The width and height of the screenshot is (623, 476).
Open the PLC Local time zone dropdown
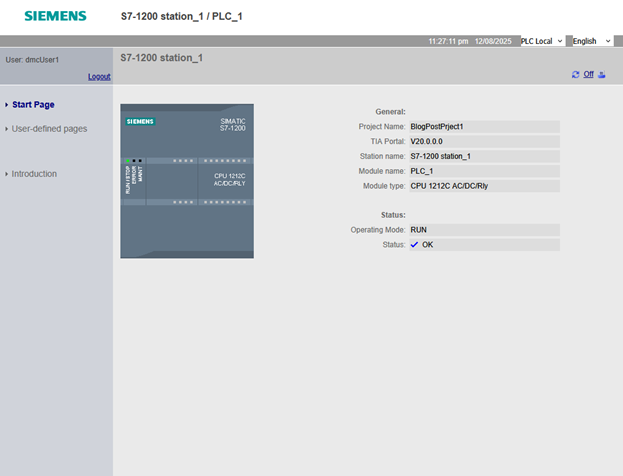(x=541, y=41)
